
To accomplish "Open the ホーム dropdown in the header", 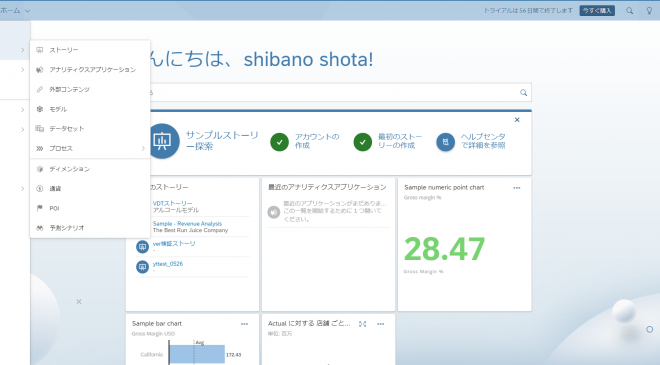I will point(15,11).
